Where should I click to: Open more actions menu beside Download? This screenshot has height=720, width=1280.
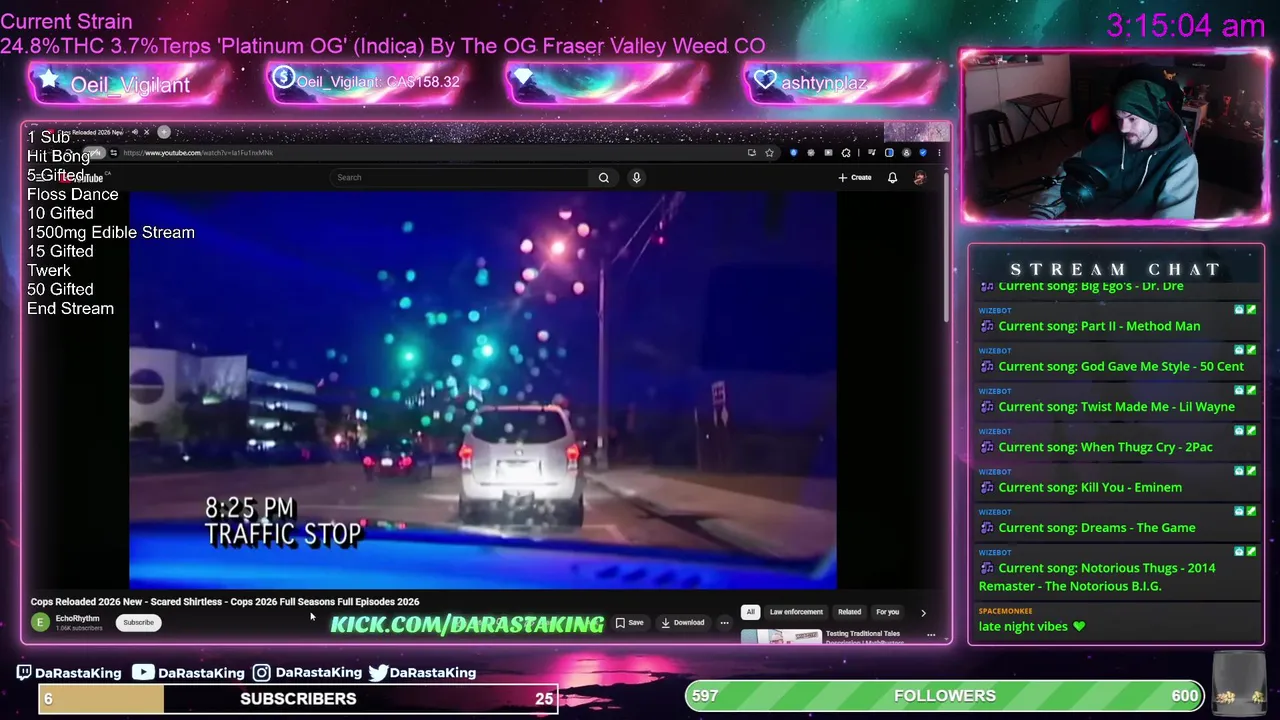[x=724, y=622]
